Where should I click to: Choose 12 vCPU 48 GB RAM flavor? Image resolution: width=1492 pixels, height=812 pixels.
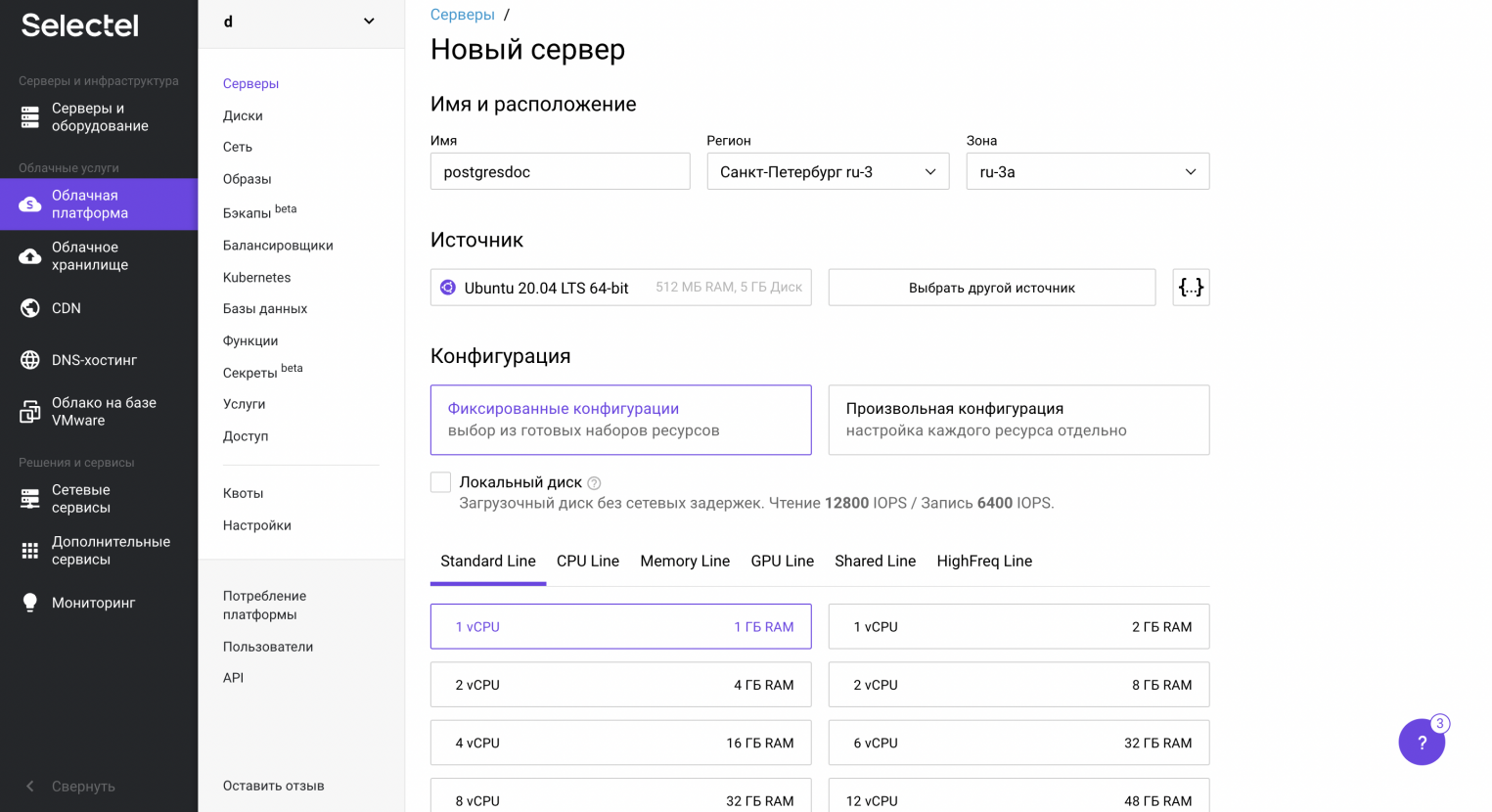1018,795
